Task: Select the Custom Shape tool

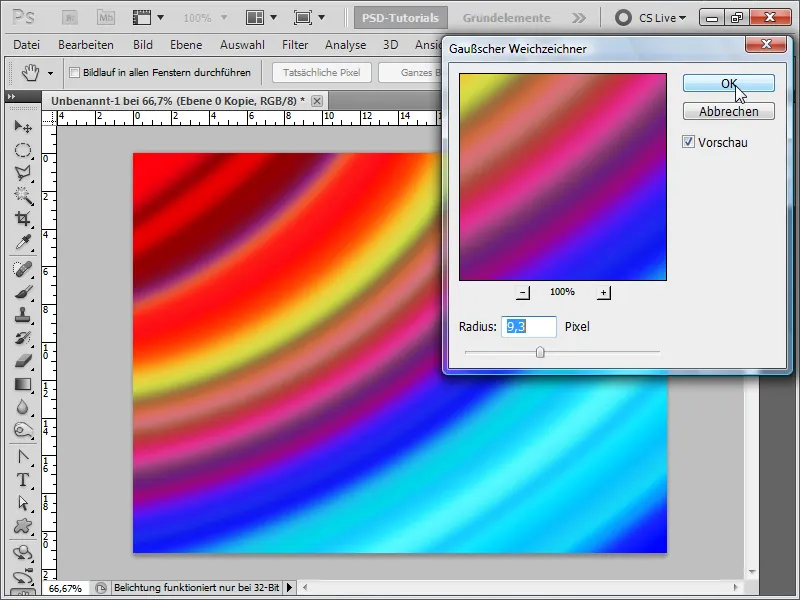Action: (x=23, y=526)
